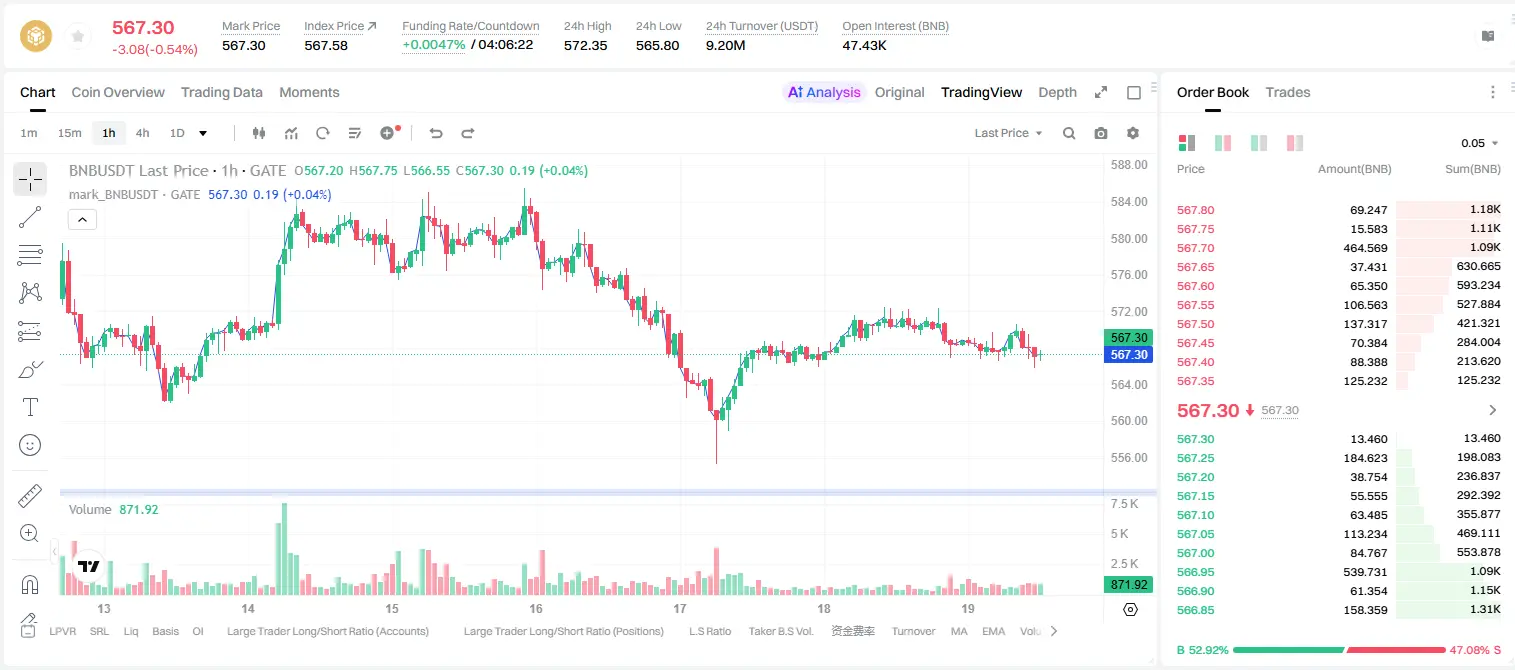Open the Coin Overview tab

tap(118, 92)
